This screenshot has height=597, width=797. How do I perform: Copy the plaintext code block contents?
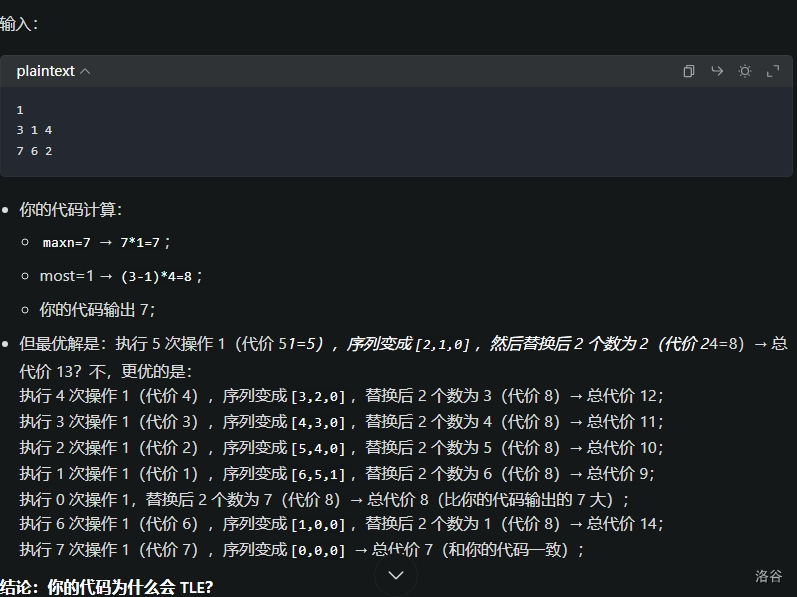[x=688, y=71]
